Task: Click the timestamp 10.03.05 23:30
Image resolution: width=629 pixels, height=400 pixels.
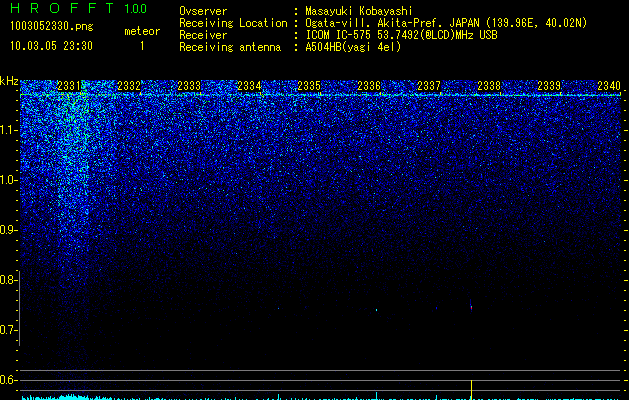Action: pos(51,46)
